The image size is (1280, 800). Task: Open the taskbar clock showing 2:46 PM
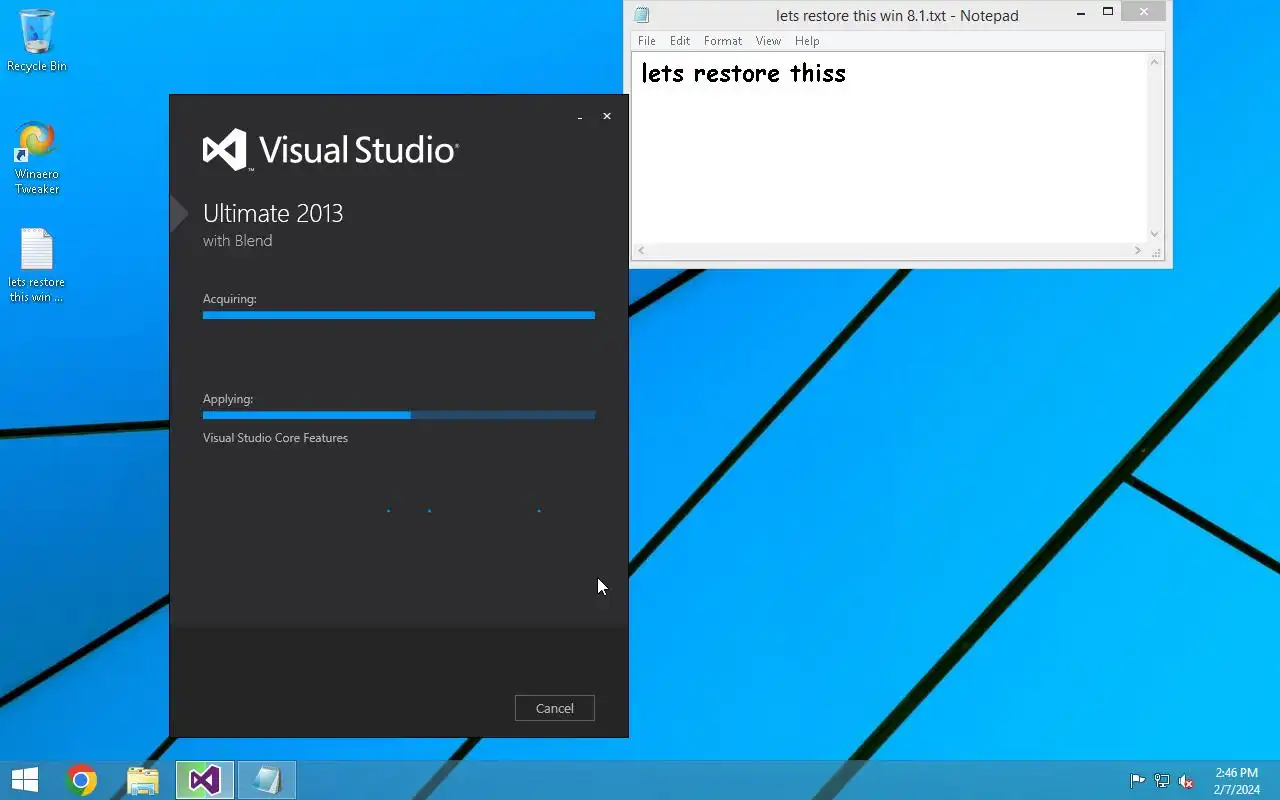pos(1237,781)
